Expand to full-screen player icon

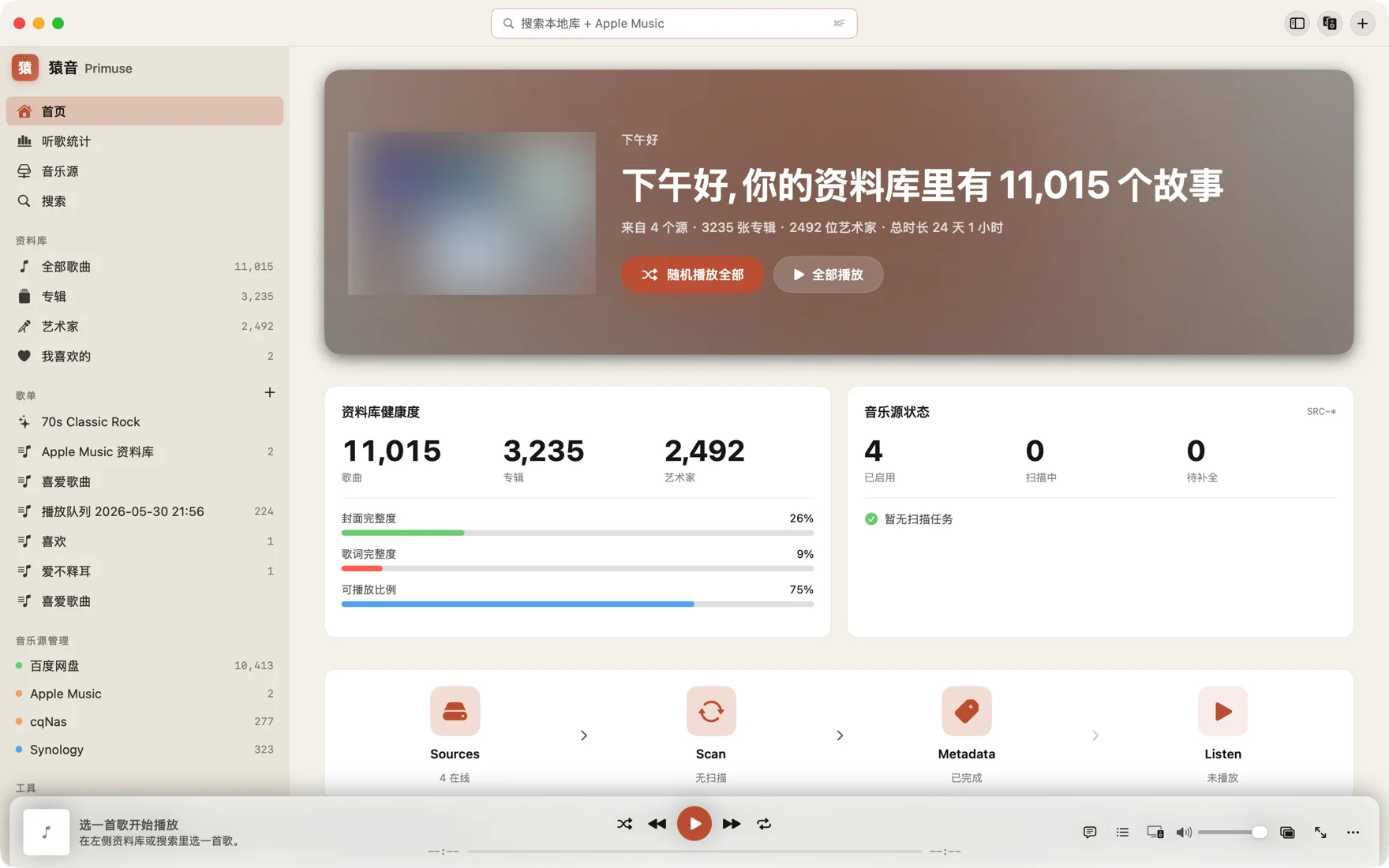coord(1320,832)
